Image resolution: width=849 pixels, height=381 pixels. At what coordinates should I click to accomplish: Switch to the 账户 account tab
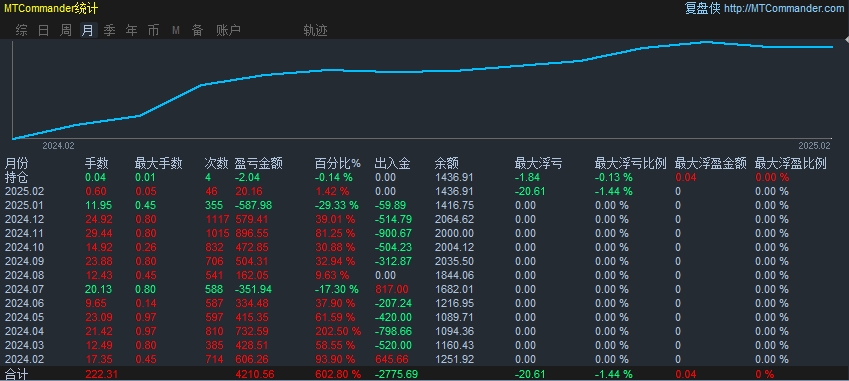[228, 30]
